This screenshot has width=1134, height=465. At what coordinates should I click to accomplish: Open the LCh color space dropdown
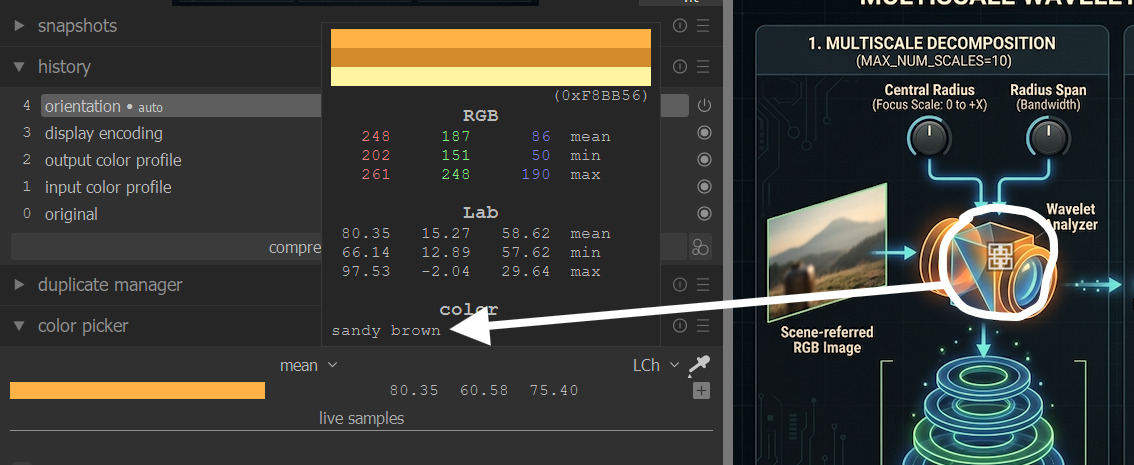tap(655, 366)
